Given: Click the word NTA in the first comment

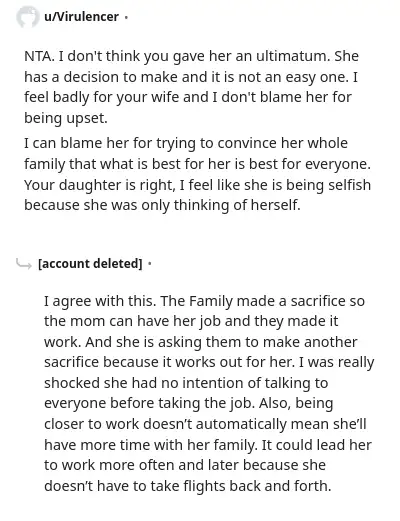Looking at the screenshot, I should tap(38, 56).
